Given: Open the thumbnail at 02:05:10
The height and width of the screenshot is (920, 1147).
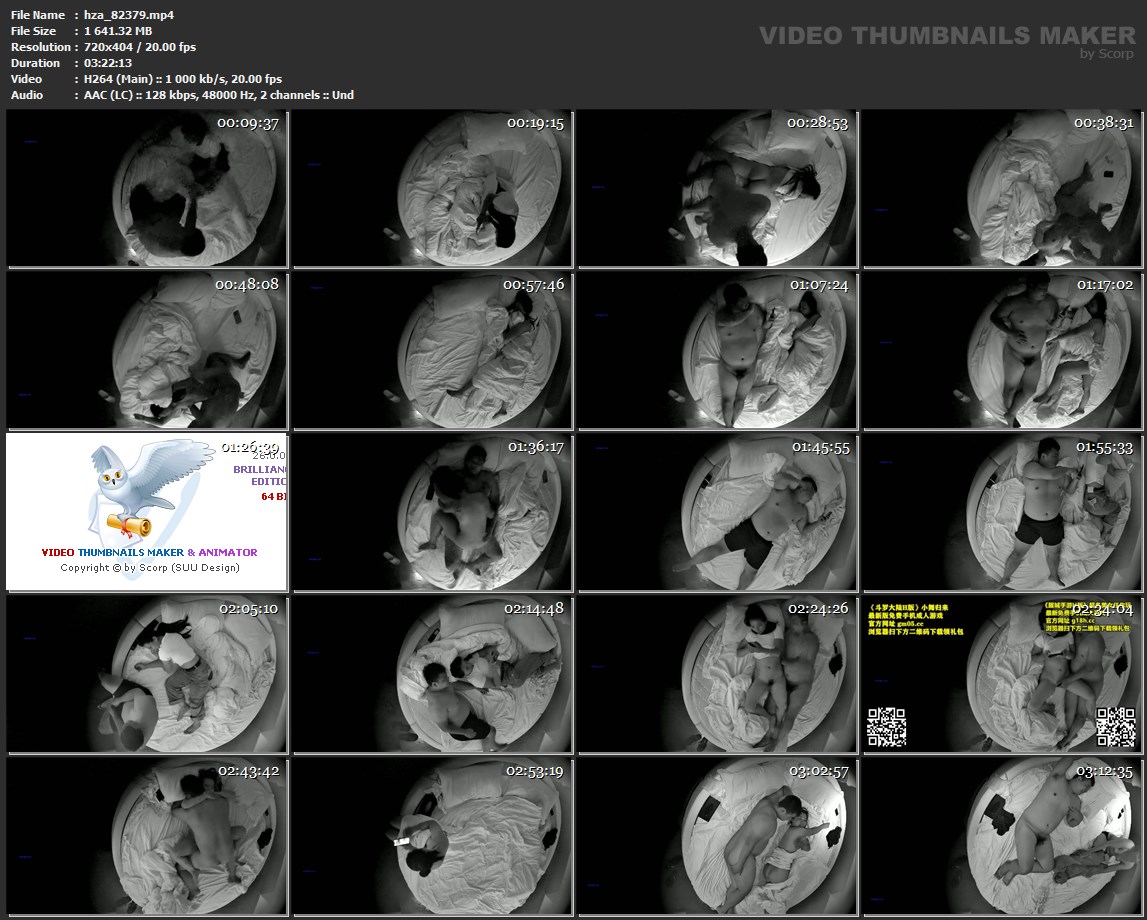Looking at the screenshot, I should [x=147, y=674].
